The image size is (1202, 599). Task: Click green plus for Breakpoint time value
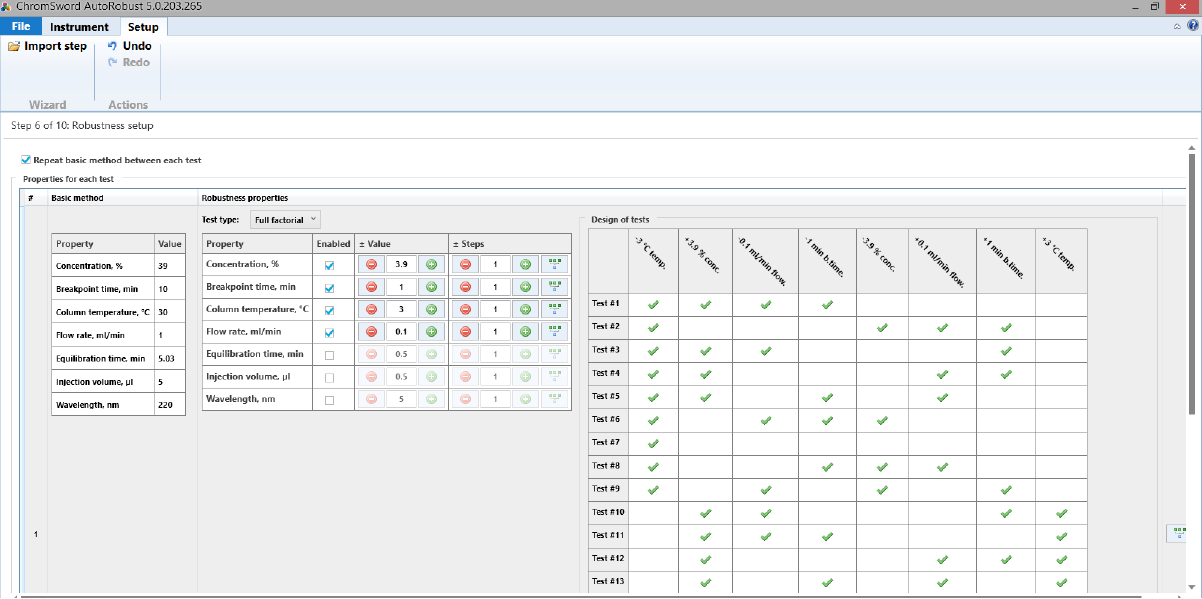pyautogui.click(x=432, y=287)
